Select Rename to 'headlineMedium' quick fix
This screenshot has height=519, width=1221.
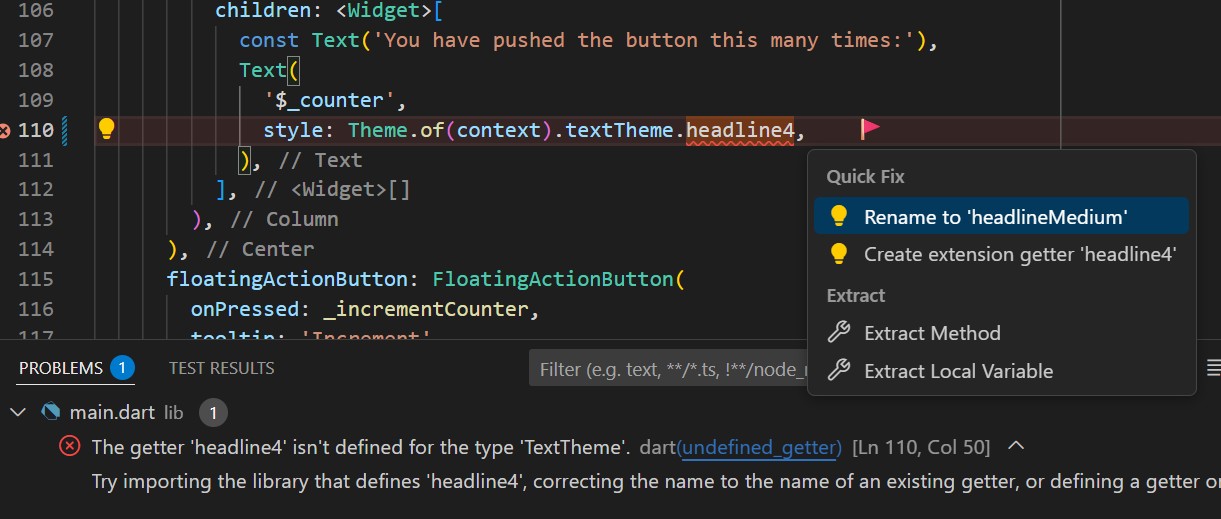tap(1001, 216)
